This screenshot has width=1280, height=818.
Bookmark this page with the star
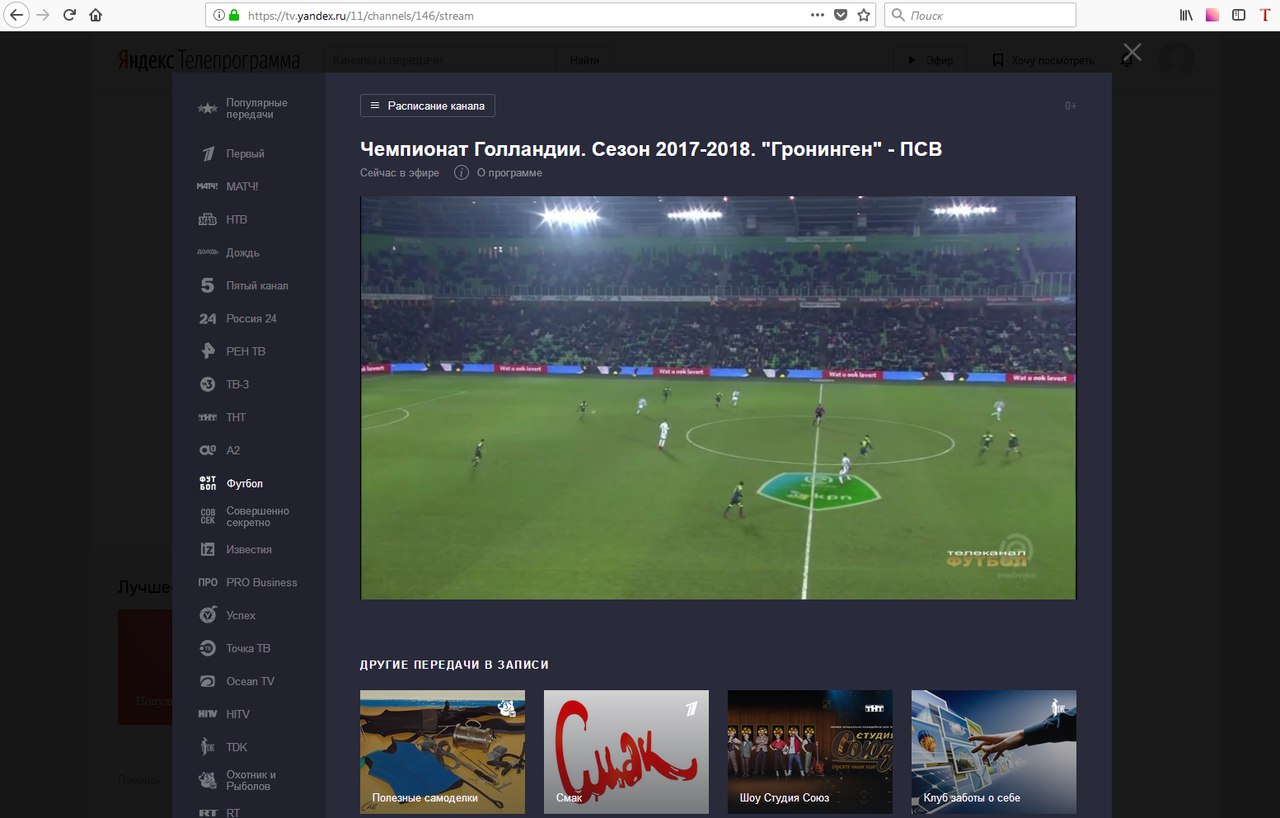click(x=864, y=15)
